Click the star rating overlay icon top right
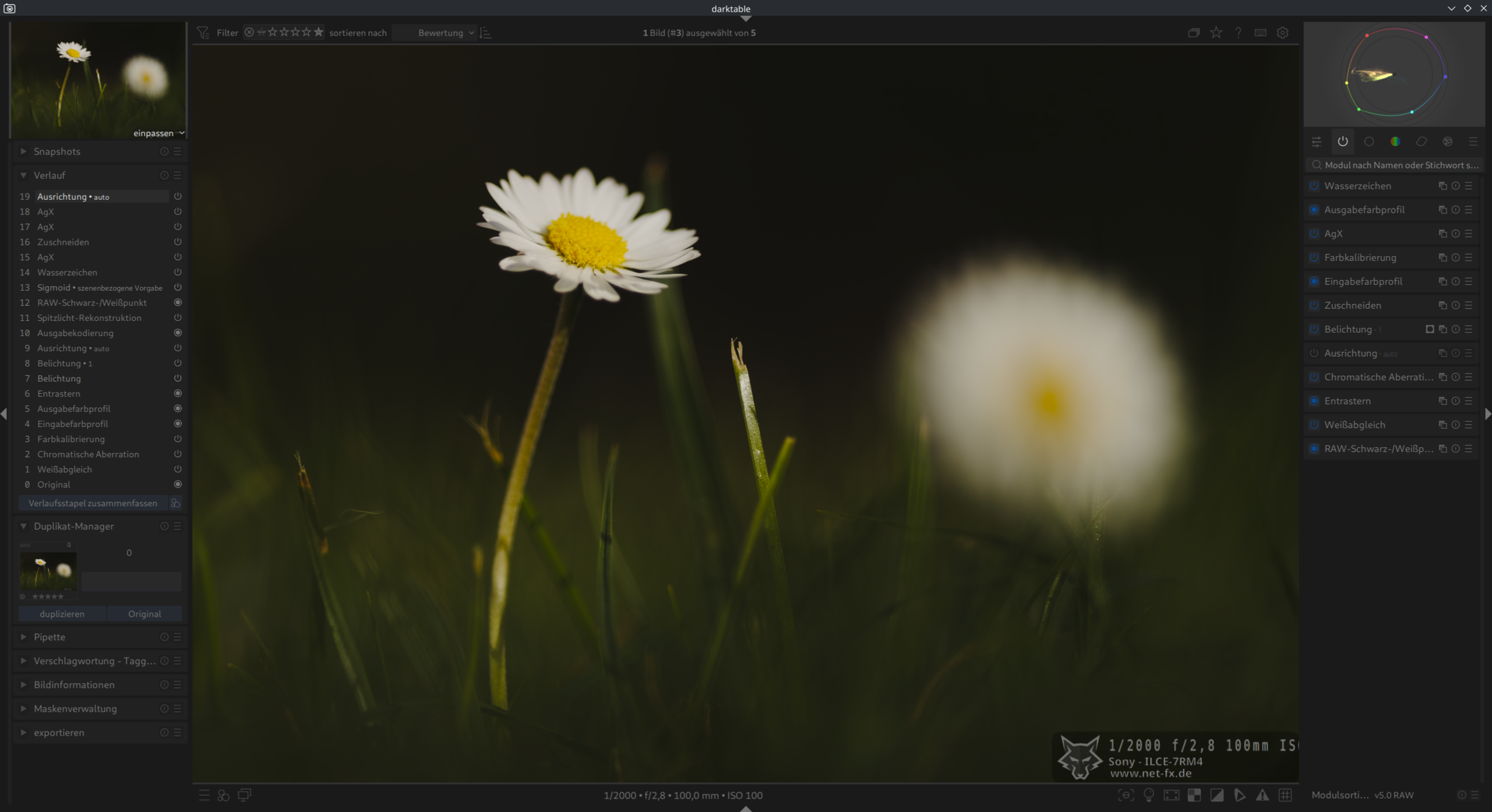The image size is (1492, 812). [1216, 33]
